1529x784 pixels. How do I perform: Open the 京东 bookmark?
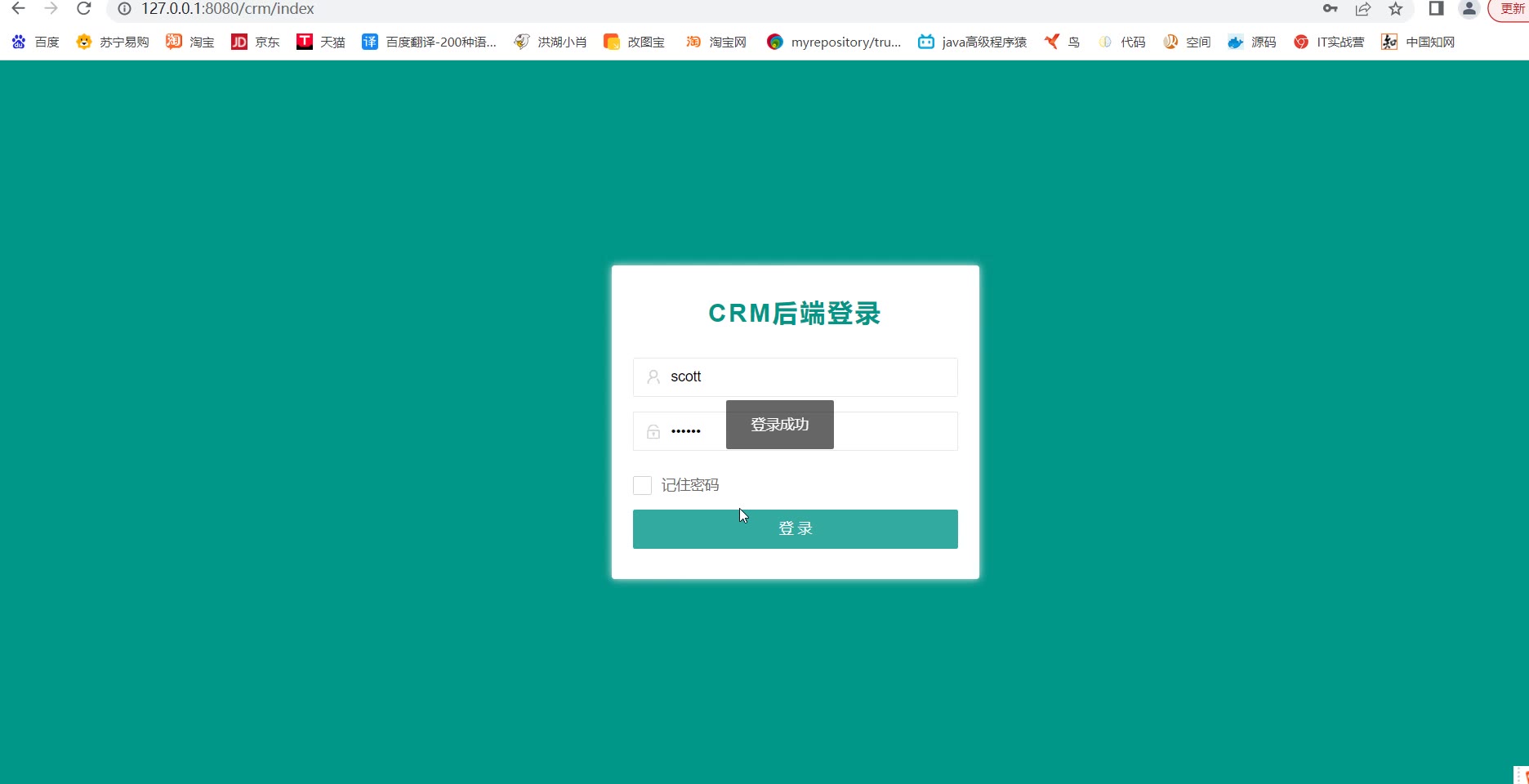pos(255,42)
